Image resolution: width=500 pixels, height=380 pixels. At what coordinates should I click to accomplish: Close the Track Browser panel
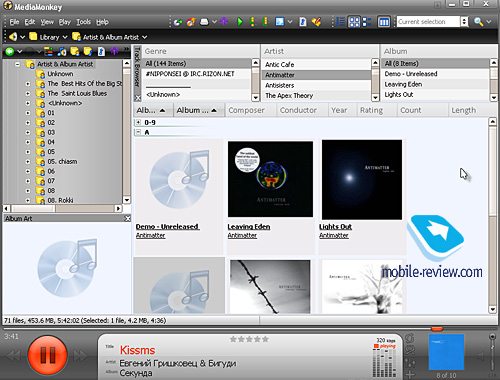(x=137, y=97)
